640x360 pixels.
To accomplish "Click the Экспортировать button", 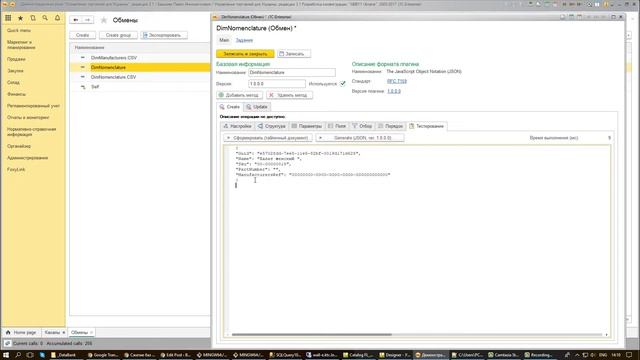I will coord(164,36).
